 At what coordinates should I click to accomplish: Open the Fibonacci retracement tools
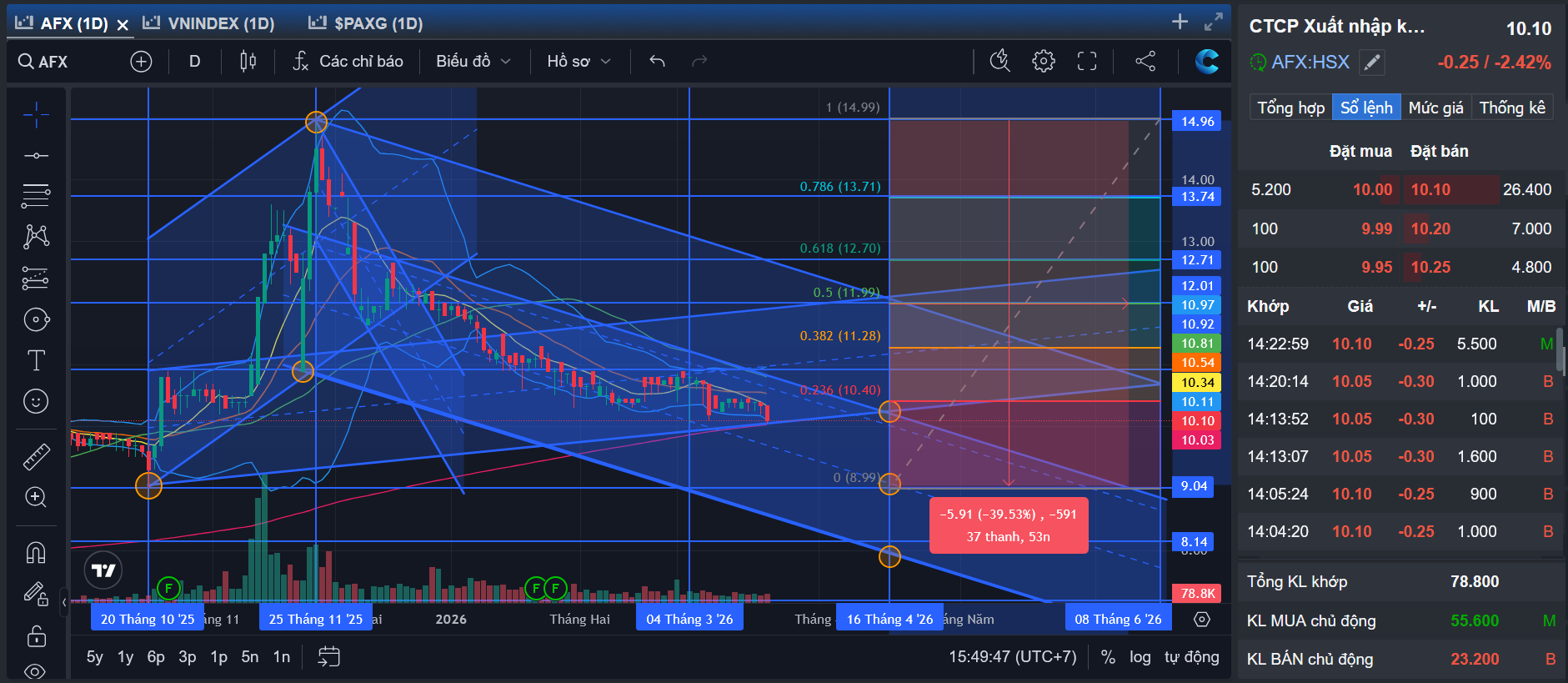click(x=36, y=196)
